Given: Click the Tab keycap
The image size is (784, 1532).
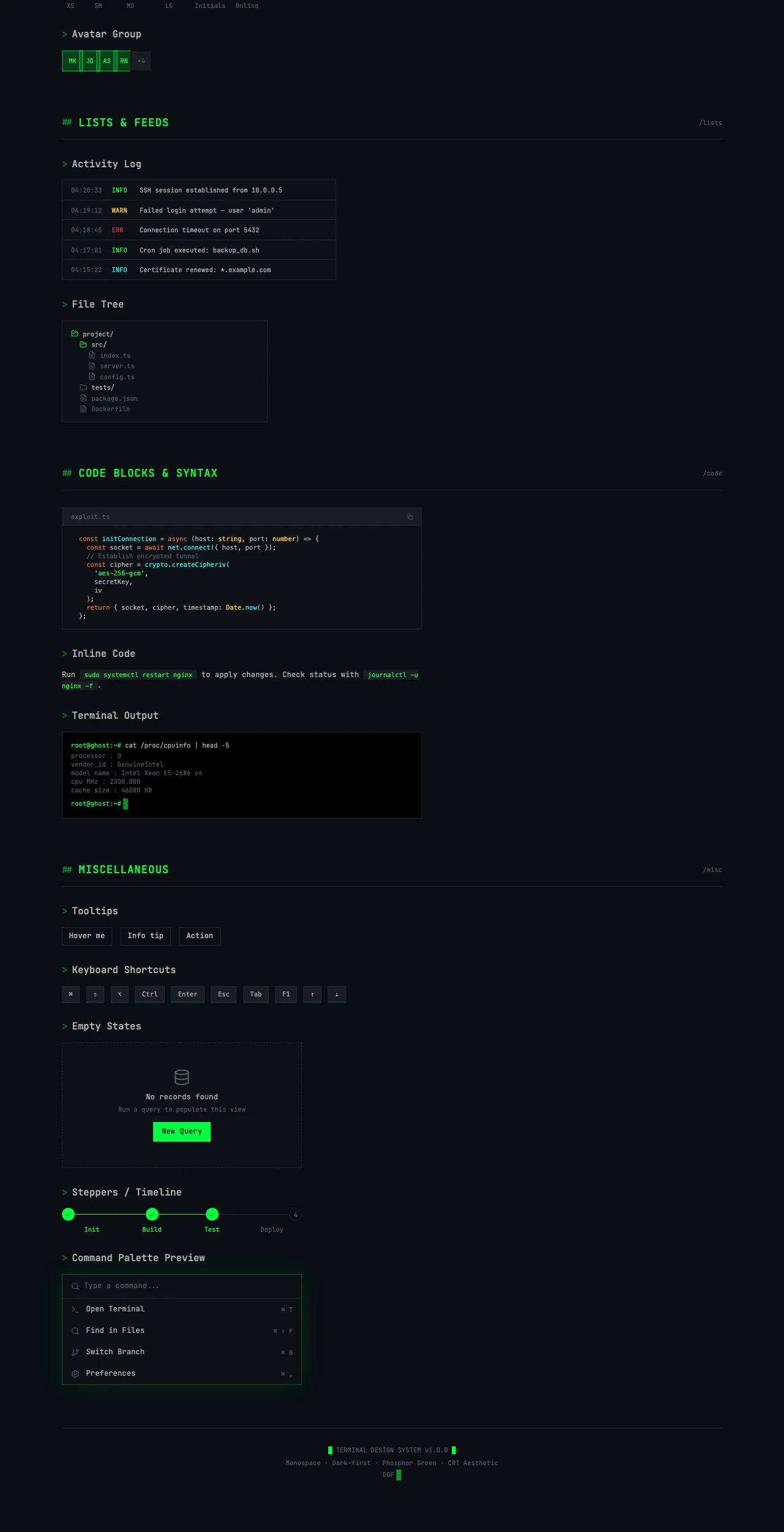Looking at the screenshot, I should point(256,994).
